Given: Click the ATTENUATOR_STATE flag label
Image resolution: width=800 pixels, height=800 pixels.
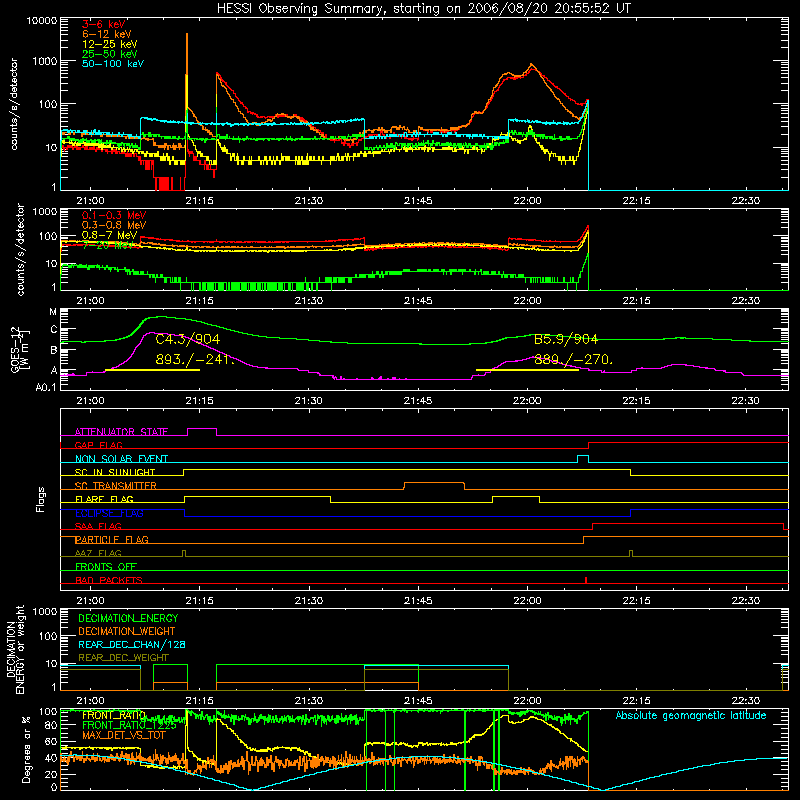Looking at the screenshot, I should [121, 432].
